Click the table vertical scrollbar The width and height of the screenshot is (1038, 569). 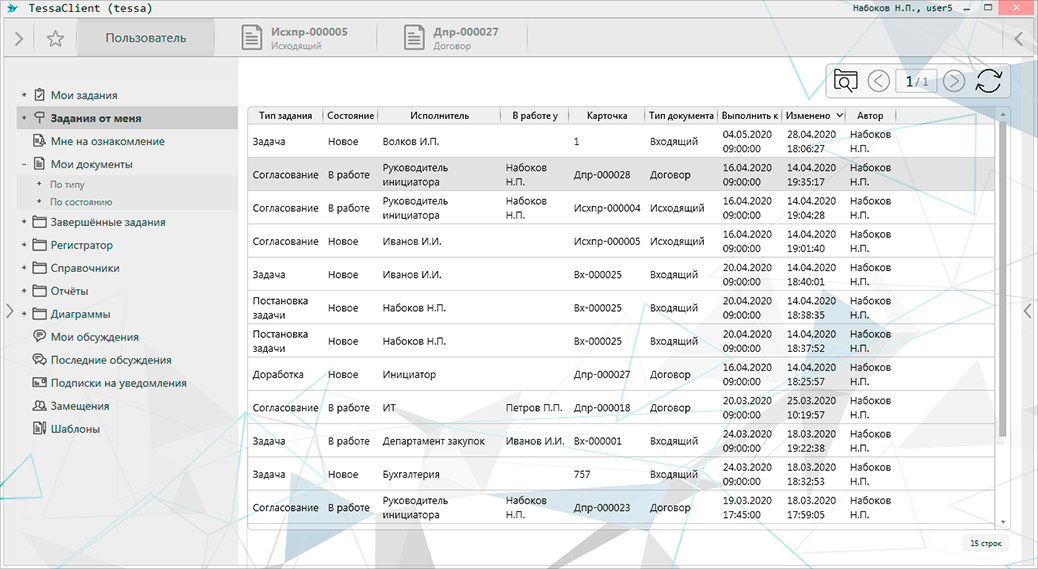point(1003,280)
